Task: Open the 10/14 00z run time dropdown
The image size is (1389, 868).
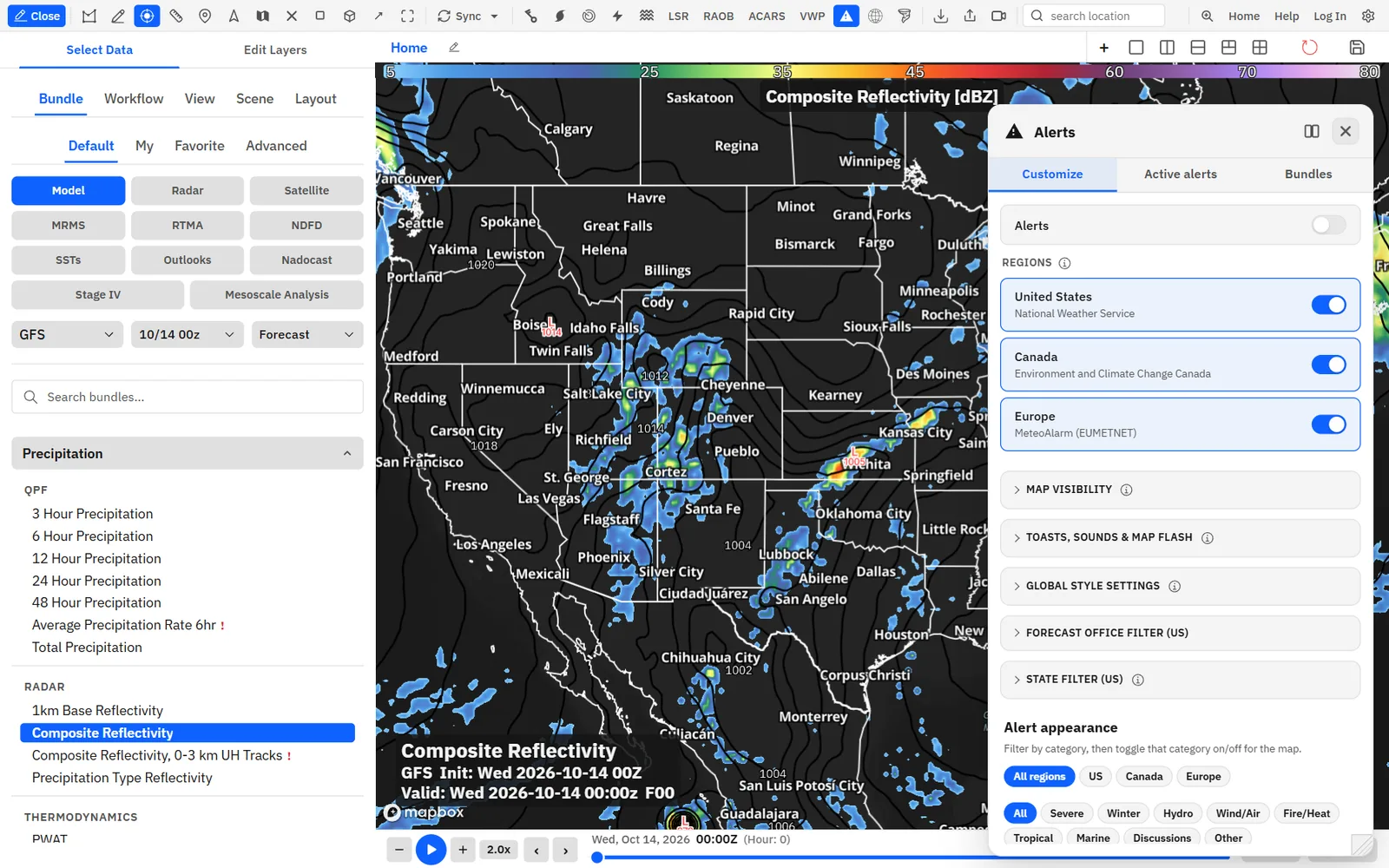Action: [x=187, y=334]
